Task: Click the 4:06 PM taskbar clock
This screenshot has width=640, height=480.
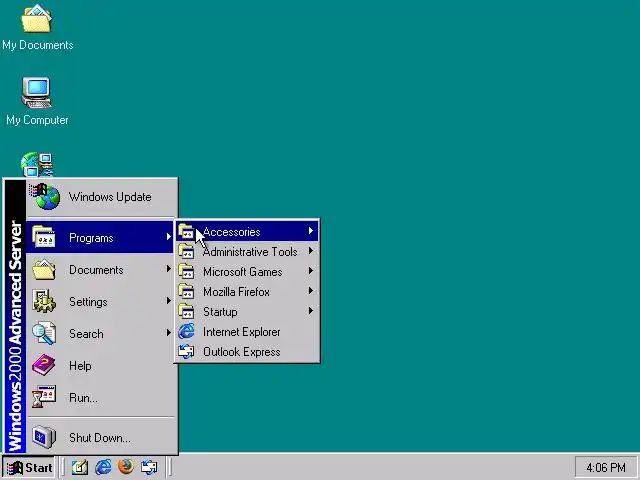Action: [x=606, y=467]
